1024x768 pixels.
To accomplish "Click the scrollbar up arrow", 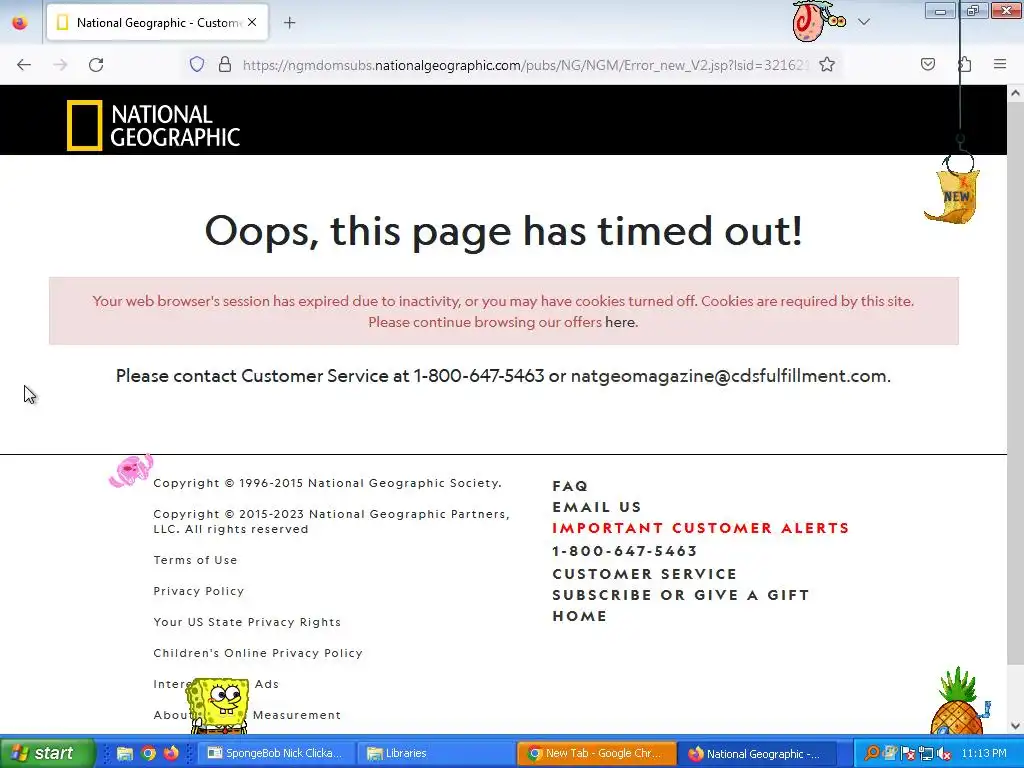I will pos(1015,93).
